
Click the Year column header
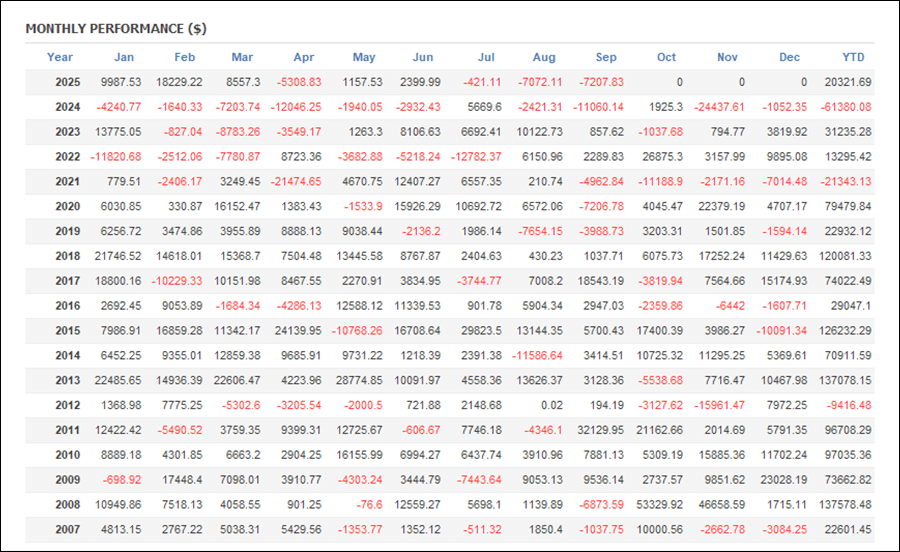[x=60, y=57]
